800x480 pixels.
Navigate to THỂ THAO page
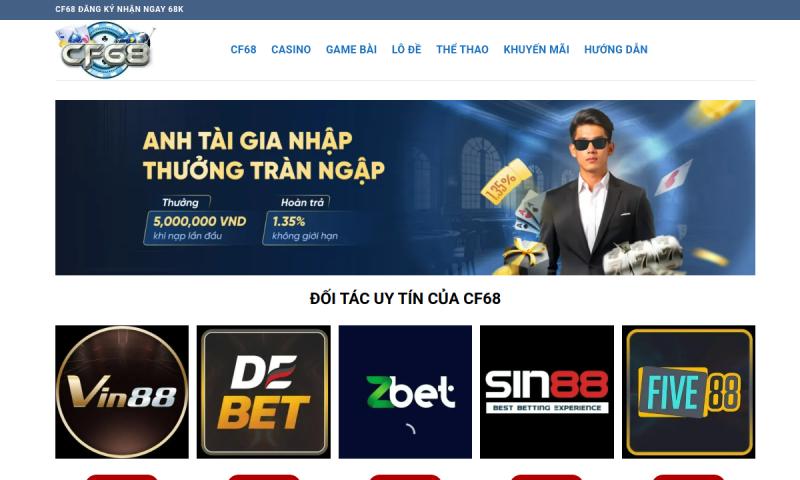coord(462,49)
